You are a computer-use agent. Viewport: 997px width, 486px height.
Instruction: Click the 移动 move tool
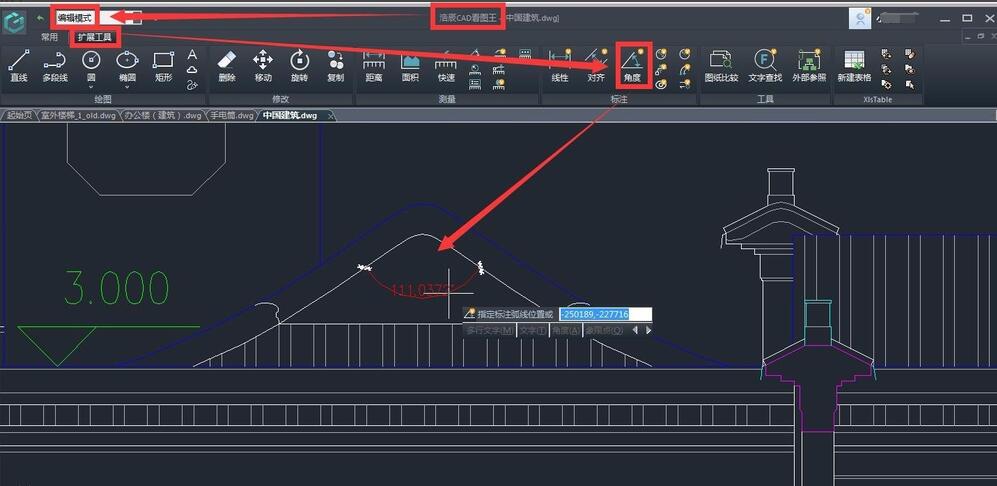tap(262, 65)
